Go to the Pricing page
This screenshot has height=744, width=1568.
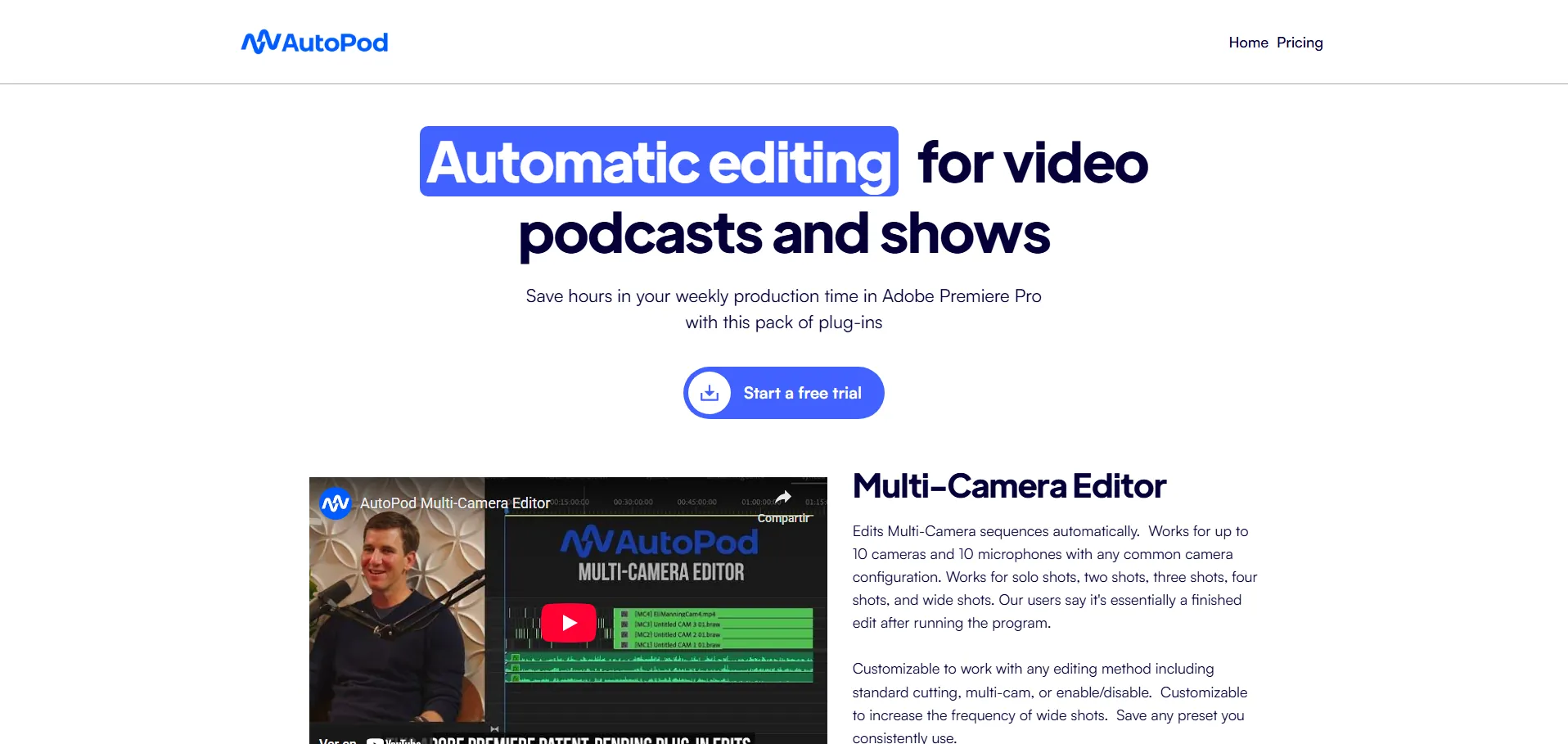[1300, 43]
